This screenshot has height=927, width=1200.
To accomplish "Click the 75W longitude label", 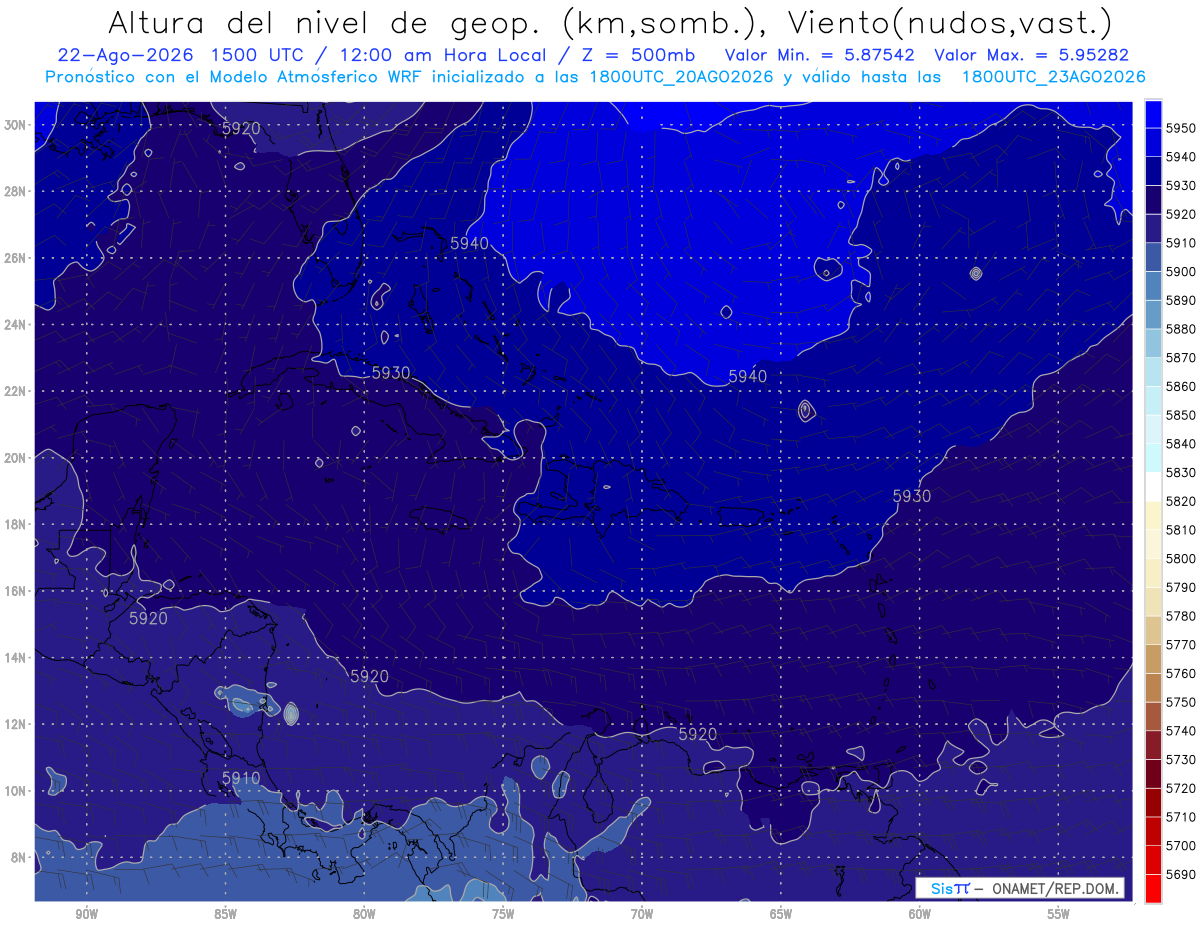I will pos(503,914).
